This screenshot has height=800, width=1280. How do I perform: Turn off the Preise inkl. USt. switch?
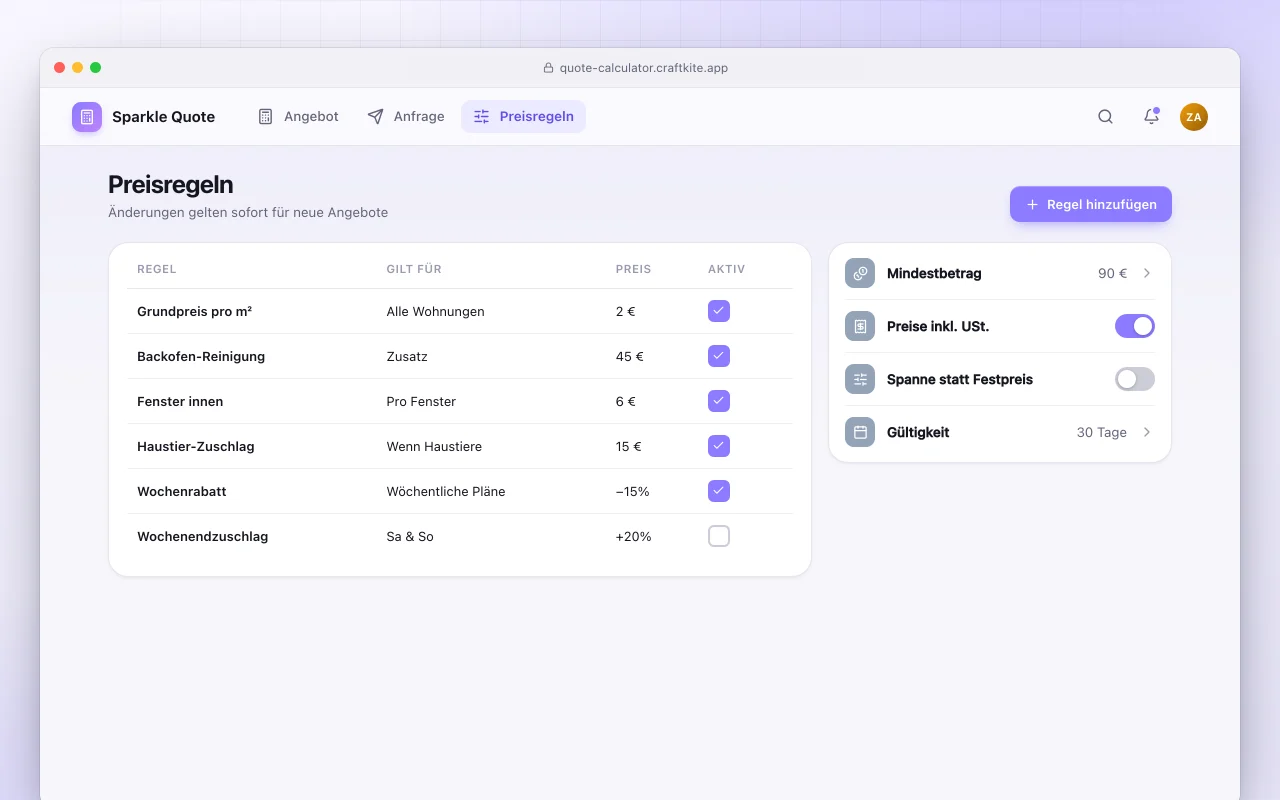(x=1135, y=326)
